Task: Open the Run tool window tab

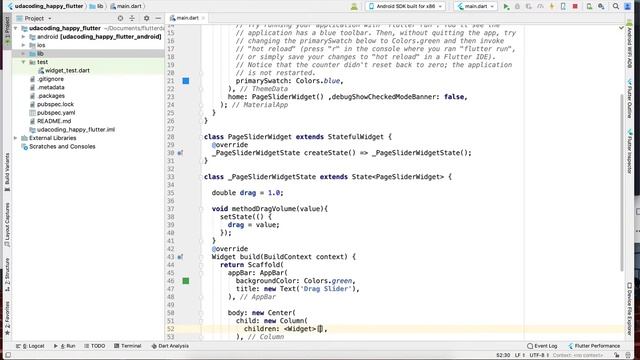Action: click(64, 346)
